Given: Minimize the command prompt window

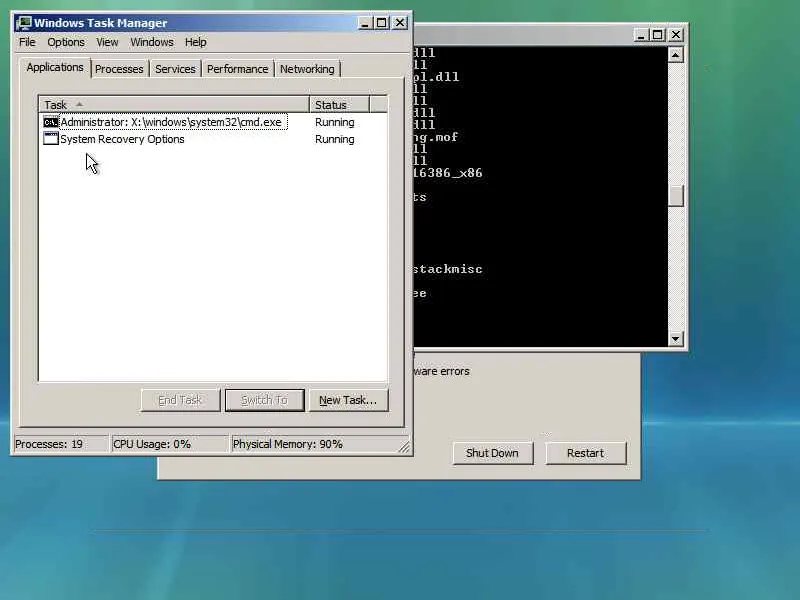Looking at the screenshot, I should [641, 35].
